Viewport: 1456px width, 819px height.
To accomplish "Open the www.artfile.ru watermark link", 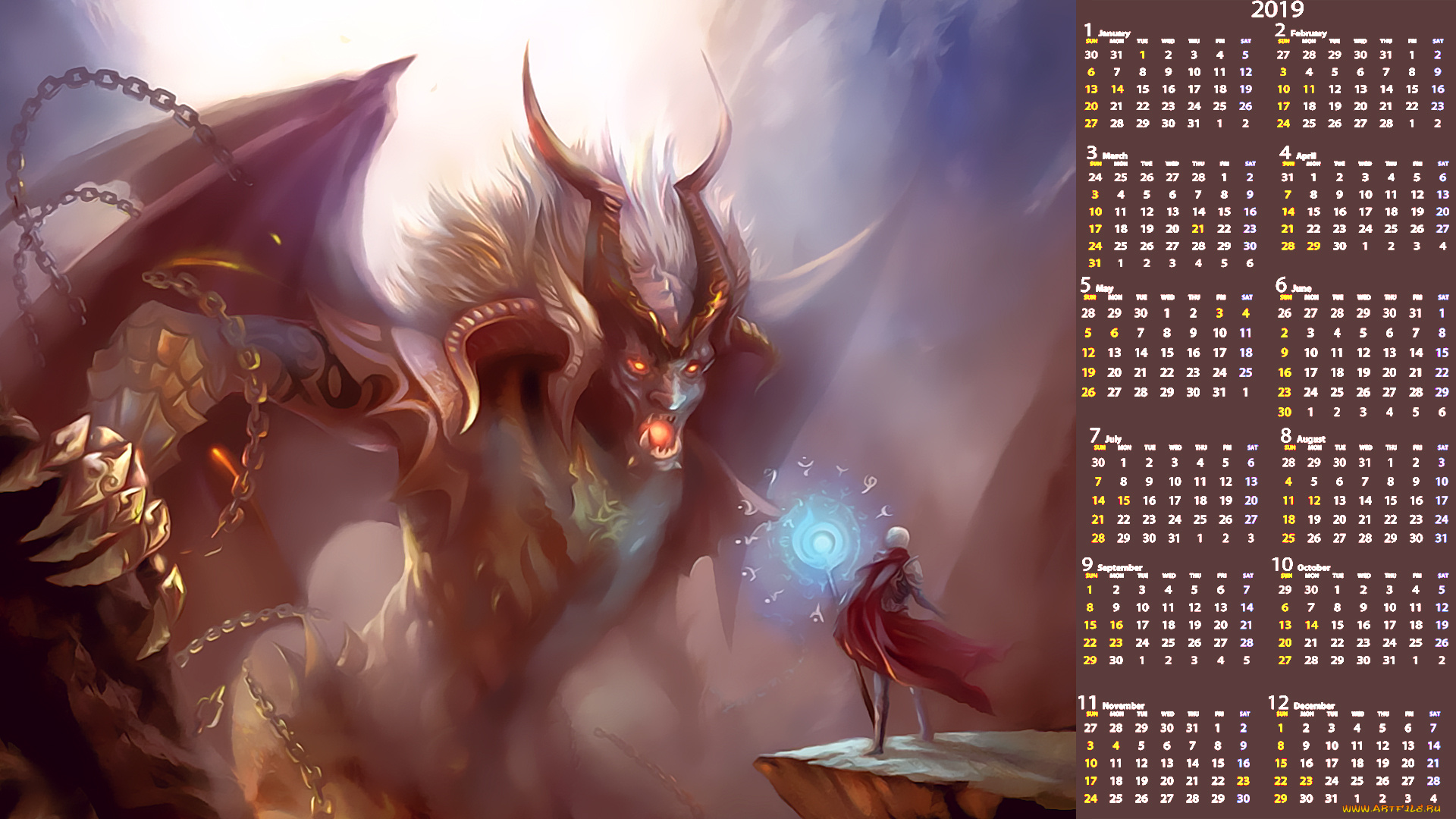I will 1391,808.
